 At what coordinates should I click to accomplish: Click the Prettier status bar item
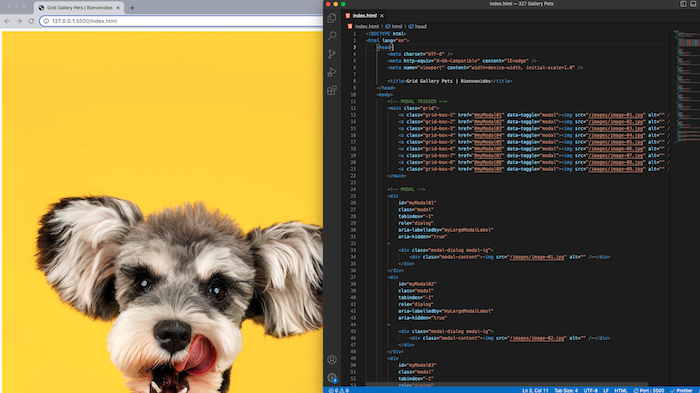point(681,390)
